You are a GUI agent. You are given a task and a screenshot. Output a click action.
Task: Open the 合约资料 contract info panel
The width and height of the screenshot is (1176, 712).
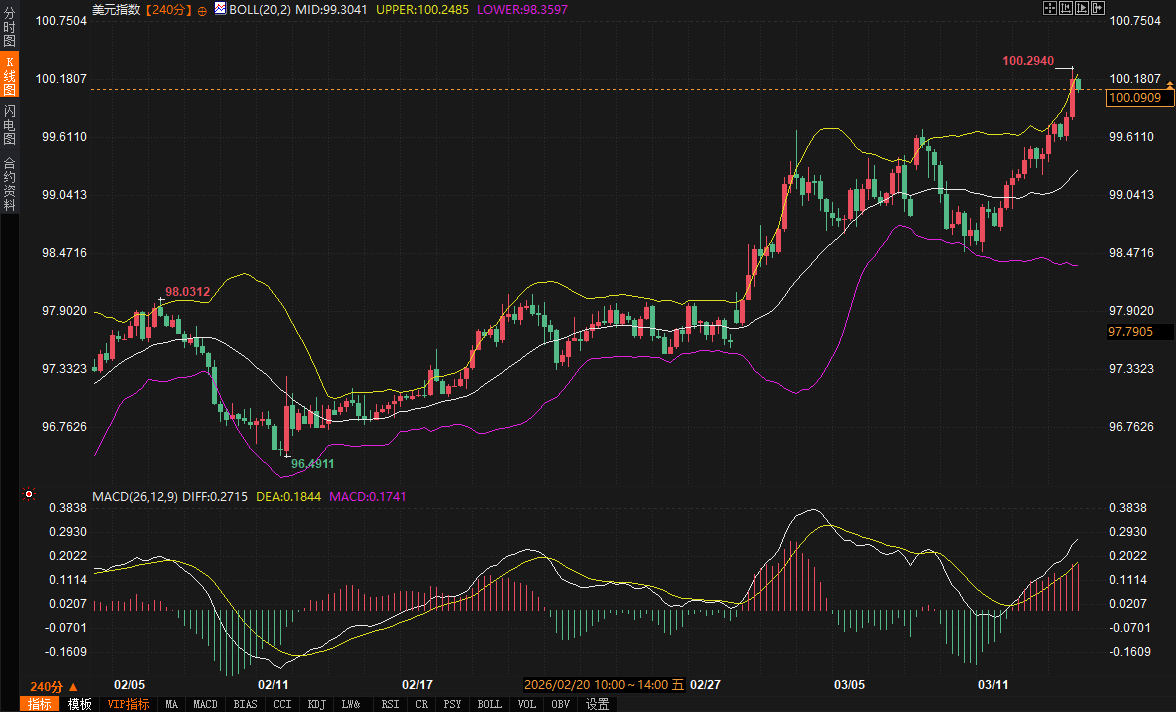[9, 183]
